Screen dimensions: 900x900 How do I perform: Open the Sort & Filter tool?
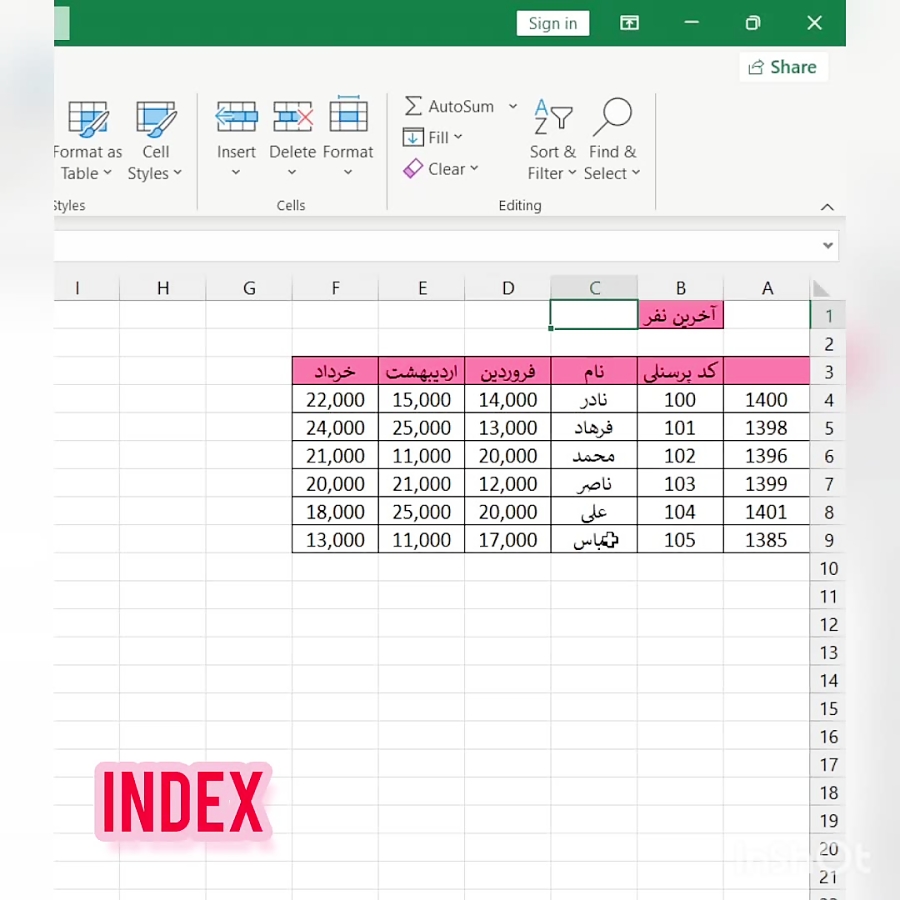point(552,120)
